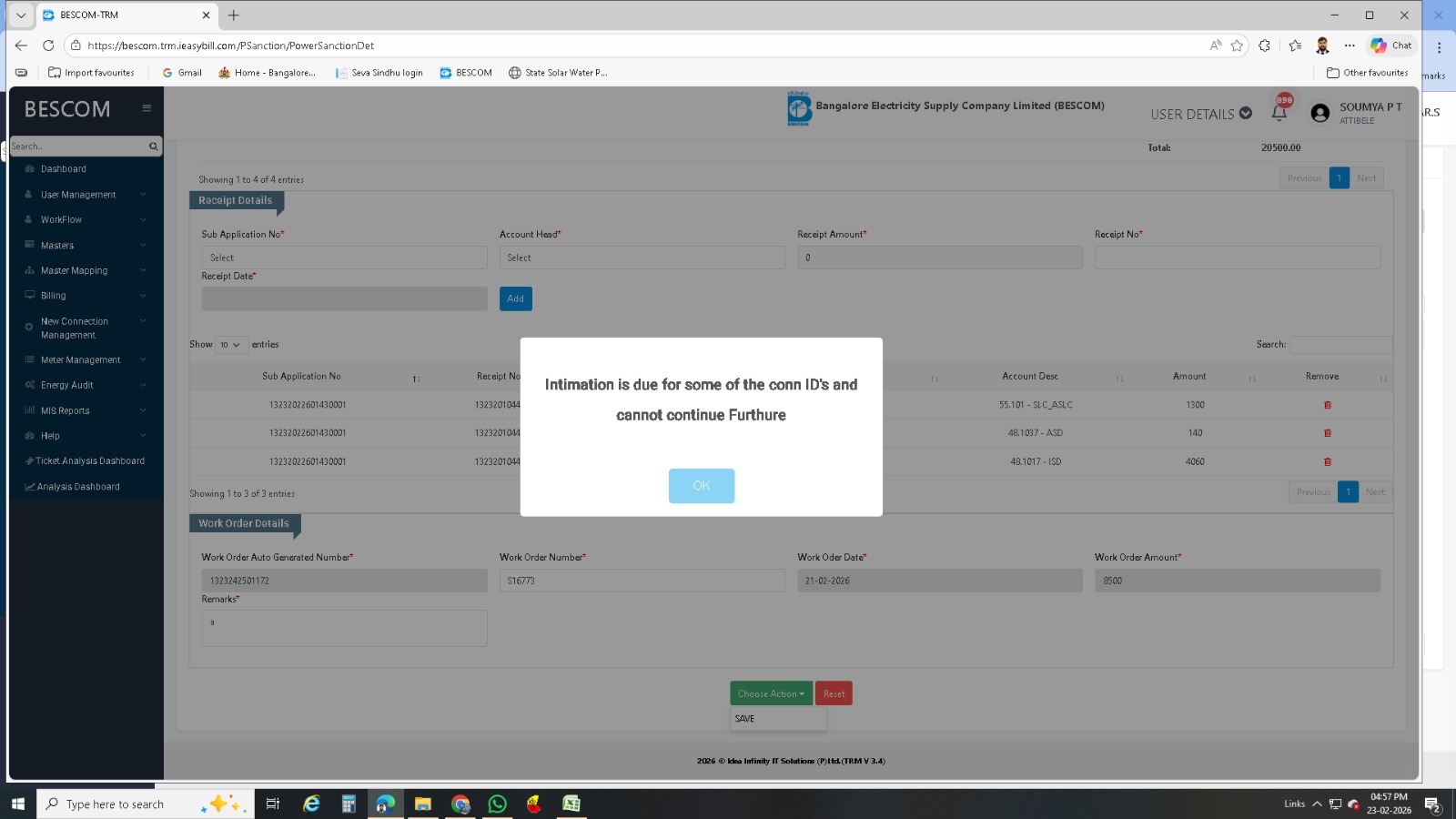Expand the Energy Audit sidebar menu
Viewport: 1456px width, 819px height.
(86, 386)
